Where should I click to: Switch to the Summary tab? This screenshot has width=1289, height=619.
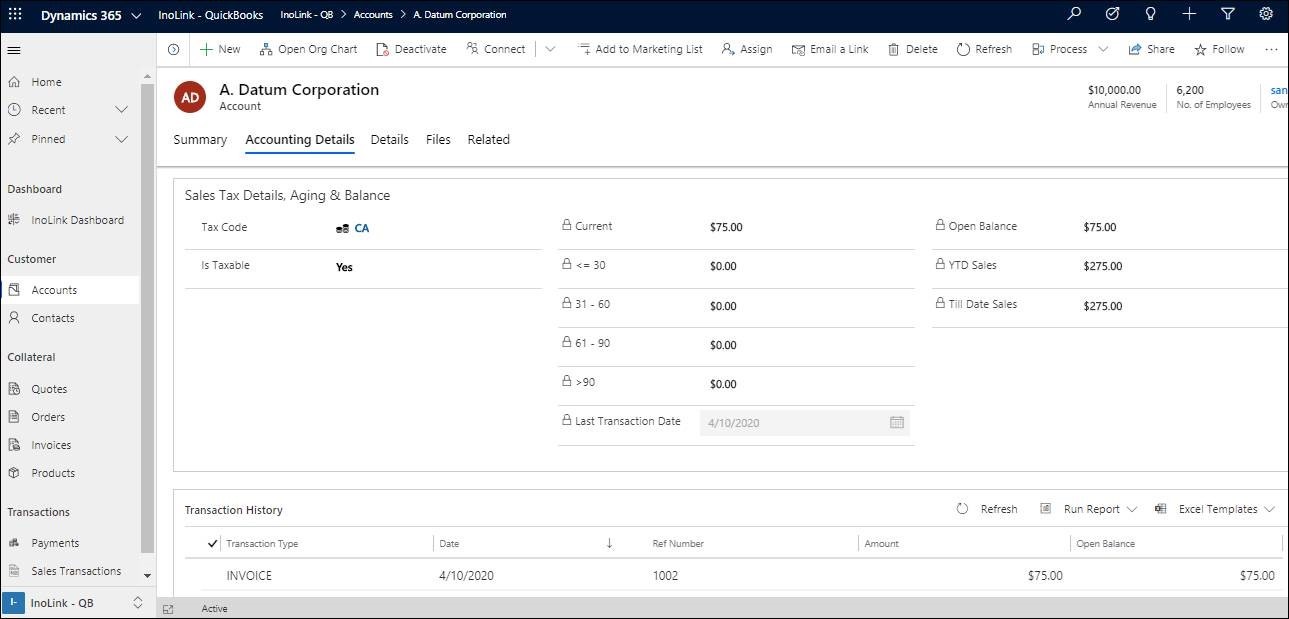(200, 140)
